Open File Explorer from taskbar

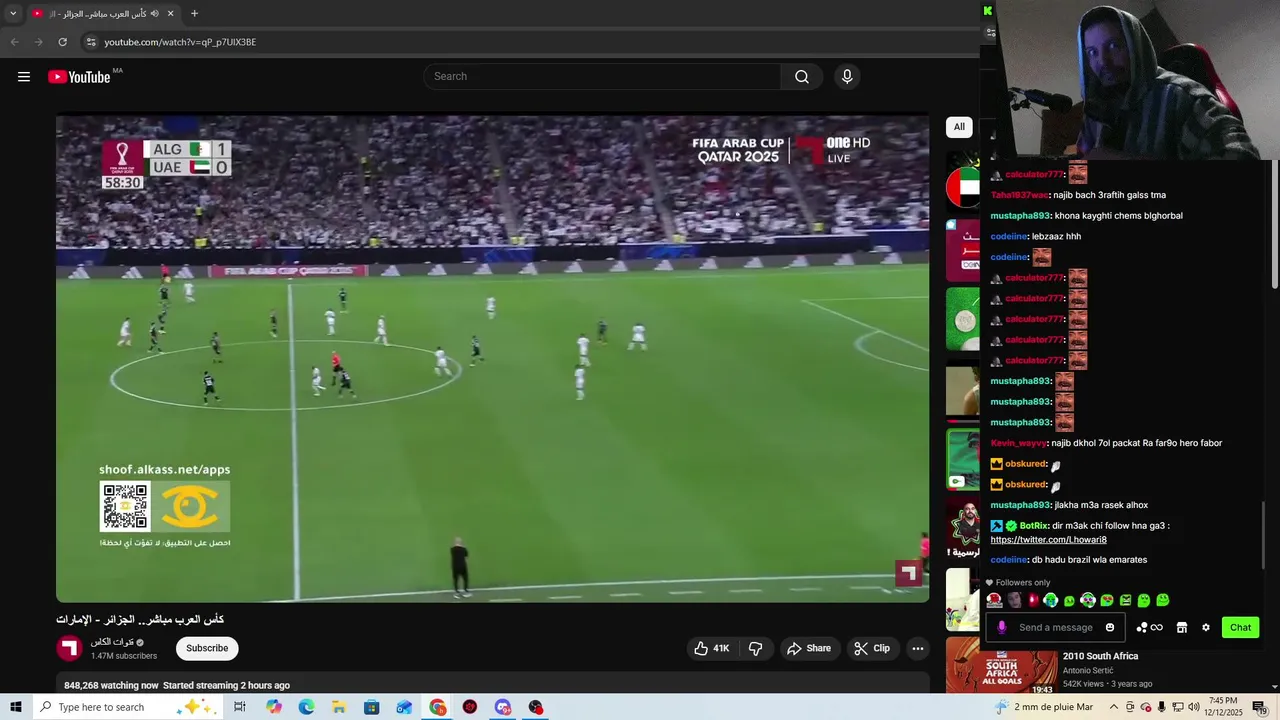[339, 707]
